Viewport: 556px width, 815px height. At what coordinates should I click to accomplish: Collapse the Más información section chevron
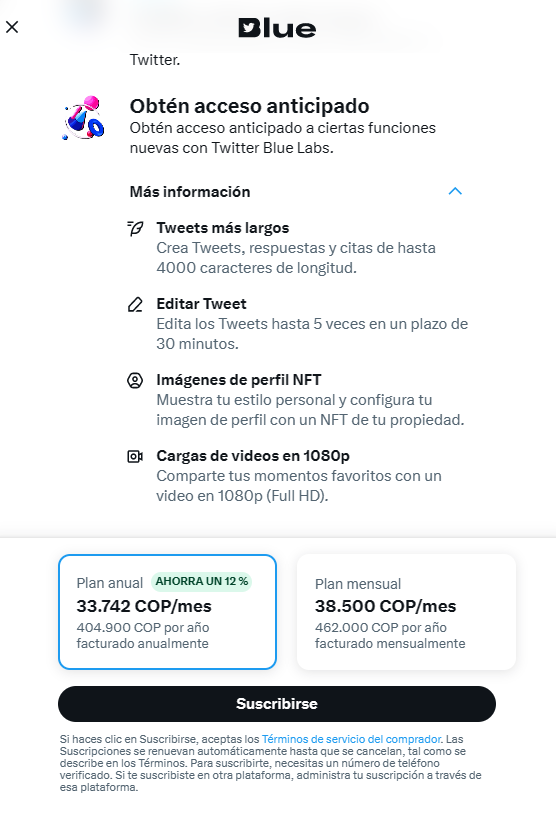[455, 191]
